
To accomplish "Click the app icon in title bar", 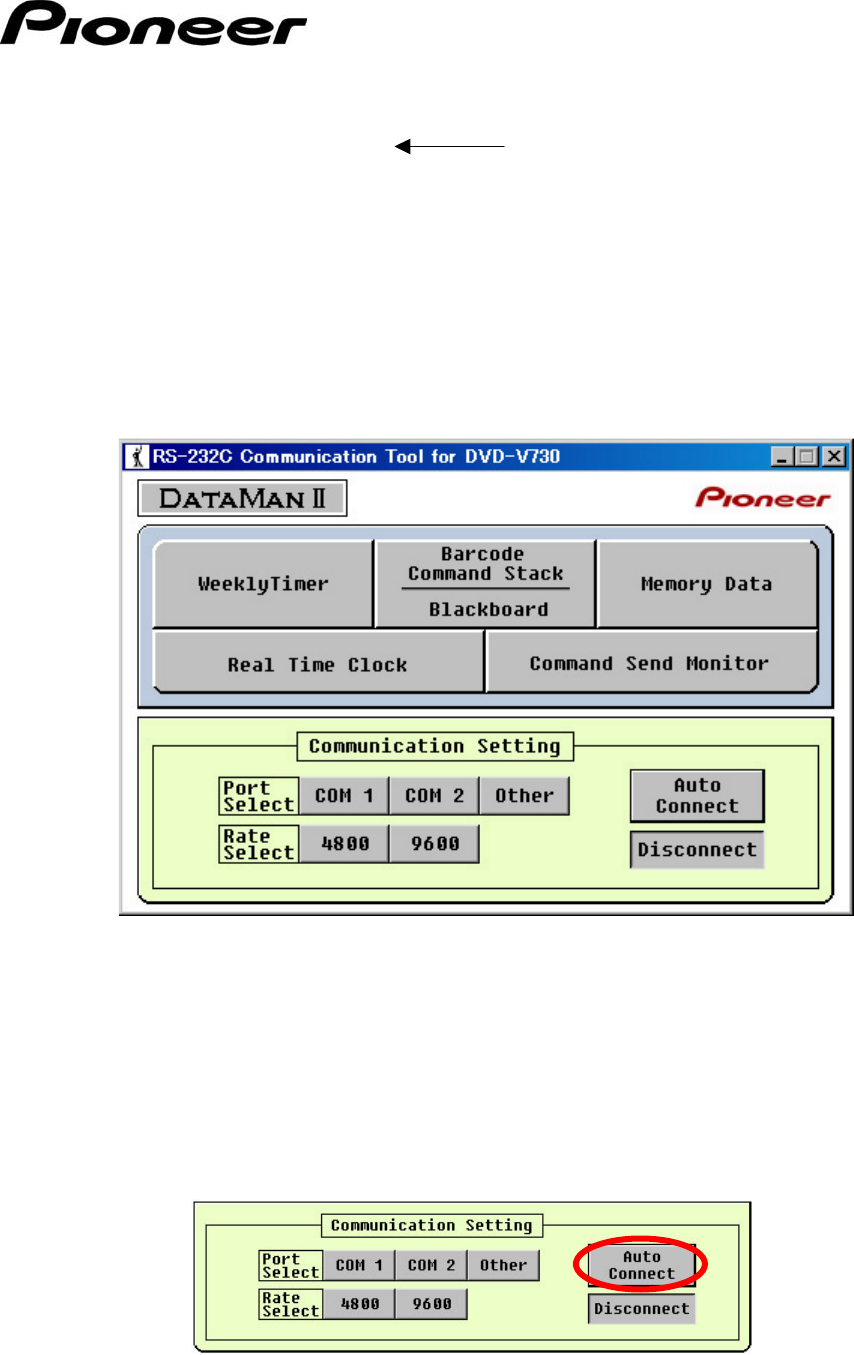I will (x=139, y=457).
